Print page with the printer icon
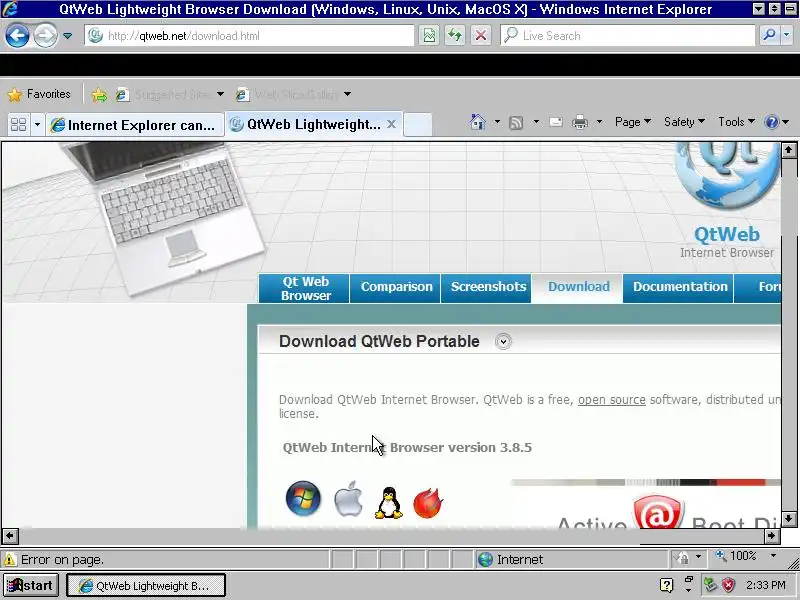This screenshot has height=600, width=800. pos(580,122)
